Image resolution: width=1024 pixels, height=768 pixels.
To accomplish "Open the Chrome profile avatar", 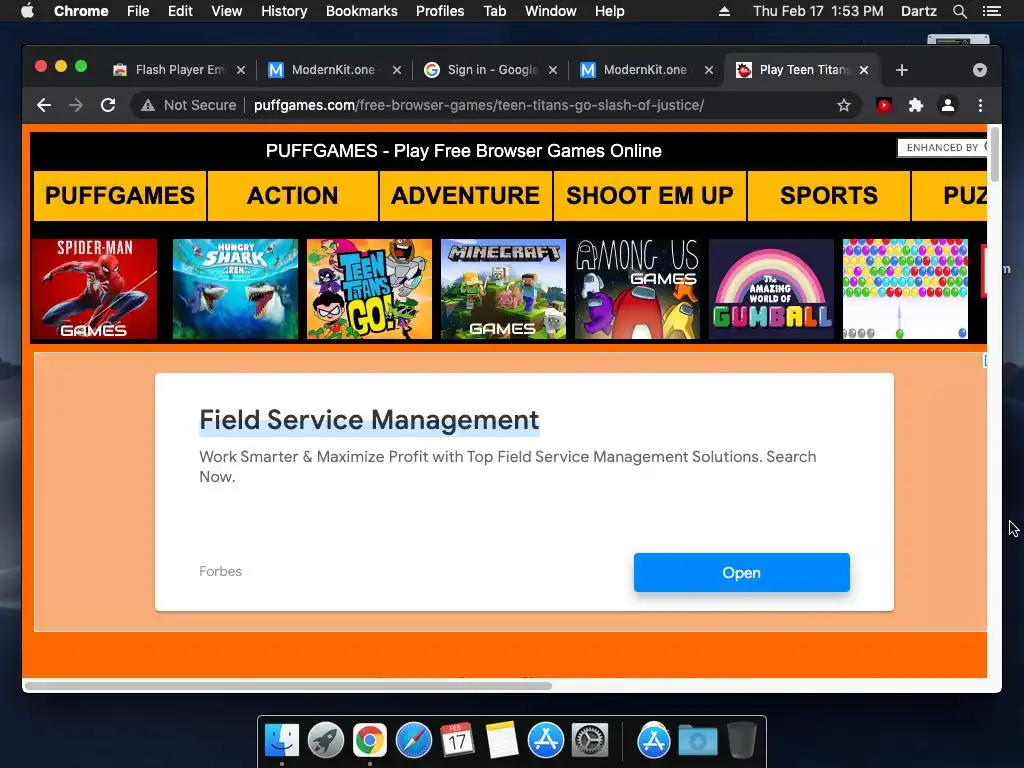I will point(948,105).
